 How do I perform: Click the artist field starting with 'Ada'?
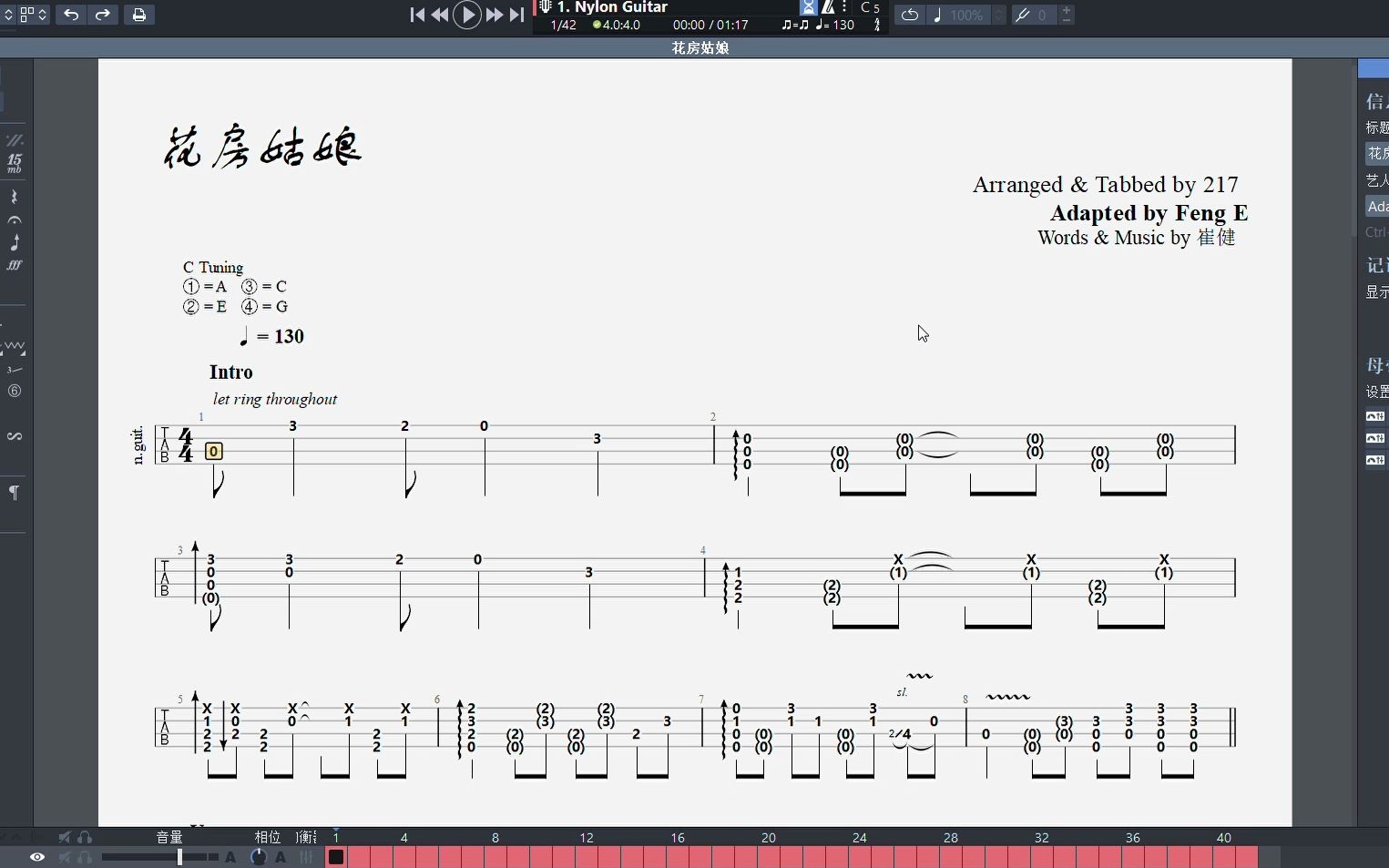point(1376,207)
